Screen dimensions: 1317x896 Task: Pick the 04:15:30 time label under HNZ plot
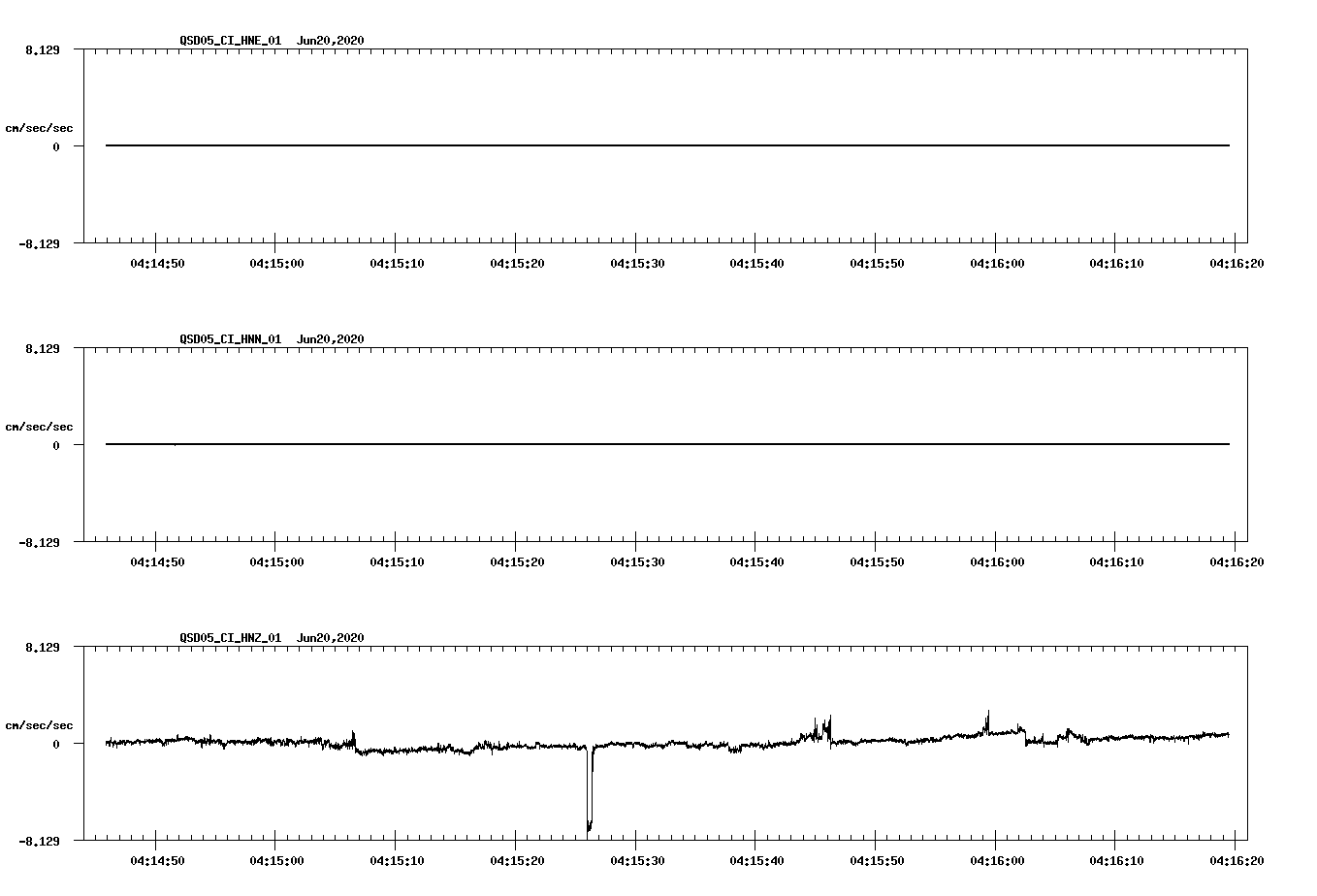(x=637, y=860)
